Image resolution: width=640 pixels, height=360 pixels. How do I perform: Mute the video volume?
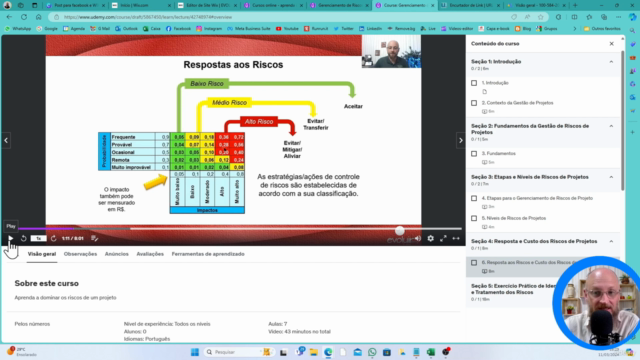pos(418,238)
